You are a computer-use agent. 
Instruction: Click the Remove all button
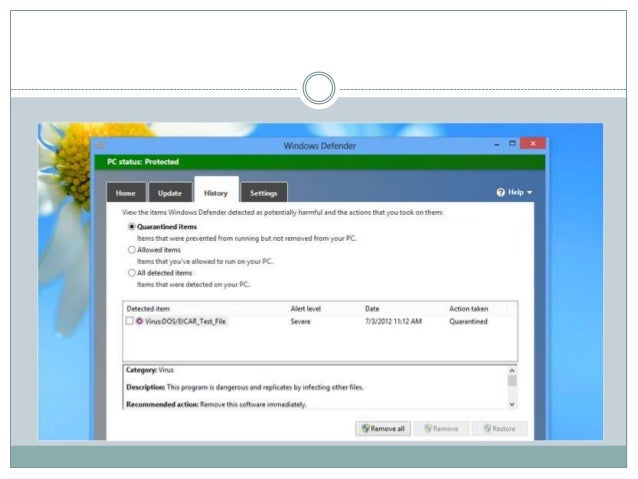pyautogui.click(x=383, y=428)
